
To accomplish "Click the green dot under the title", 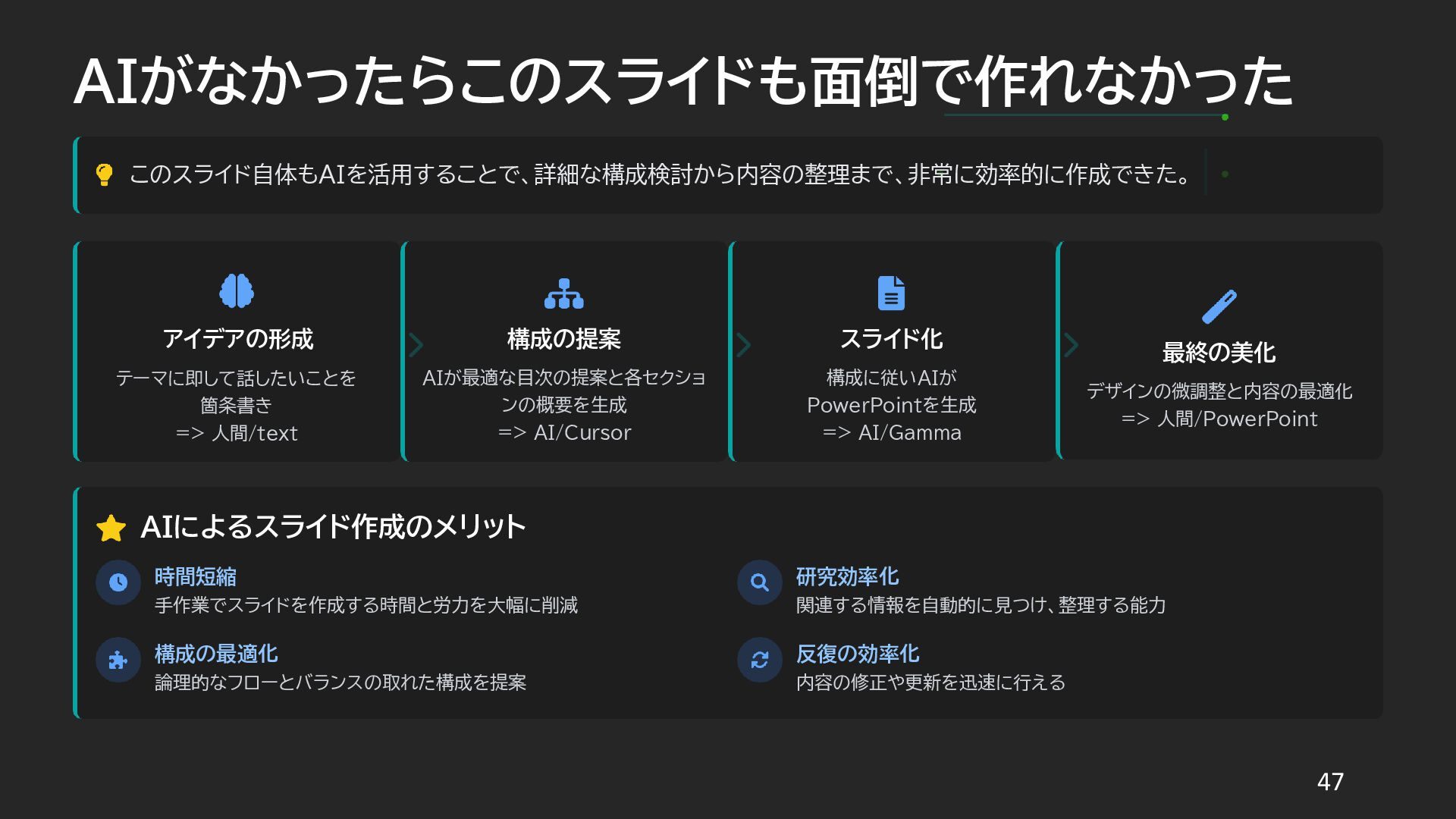I will [1225, 117].
